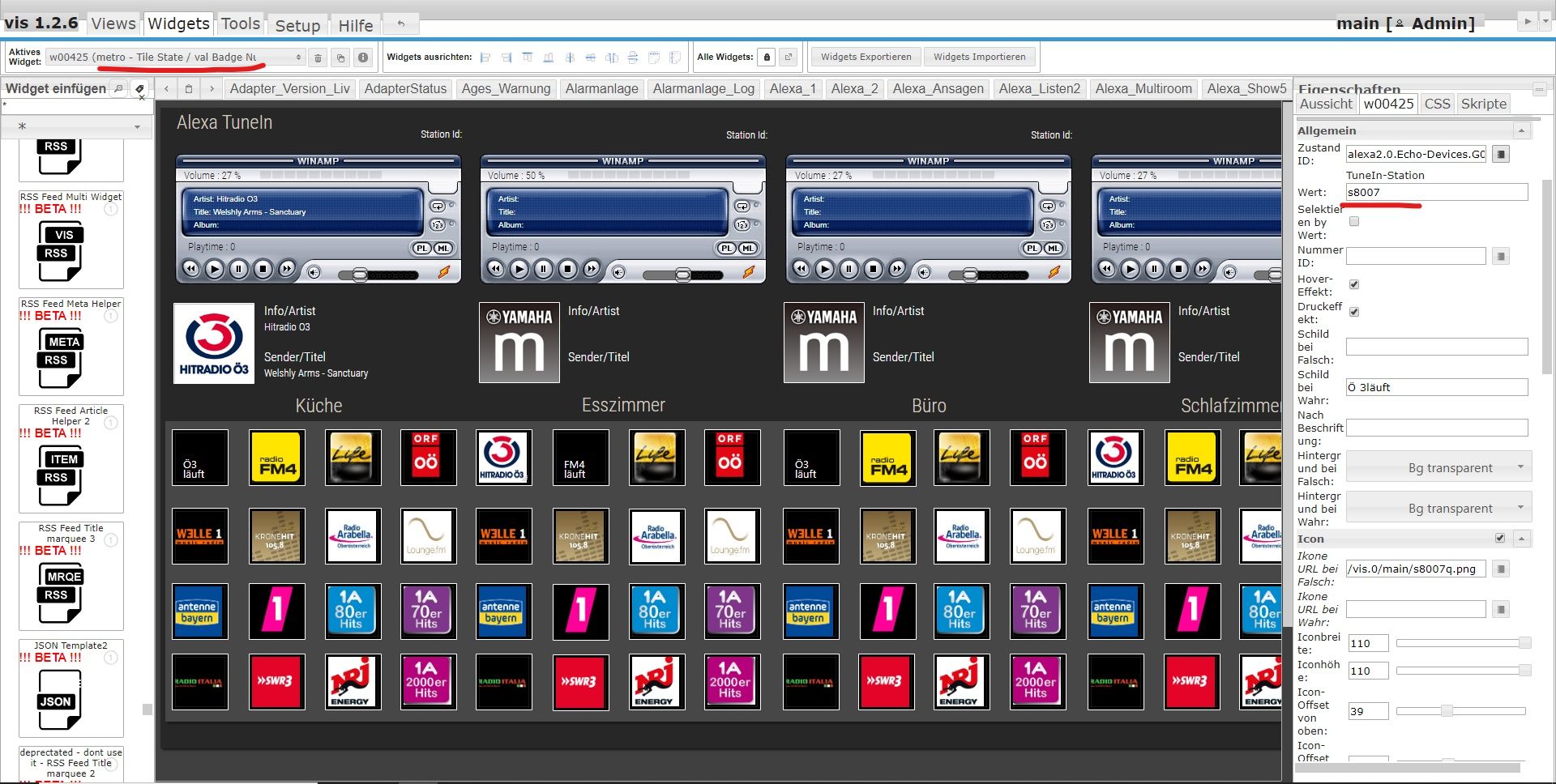The width and height of the screenshot is (1556, 784).
Task: Insert the RSS Feed Meta Helper widget
Action: [71, 347]
